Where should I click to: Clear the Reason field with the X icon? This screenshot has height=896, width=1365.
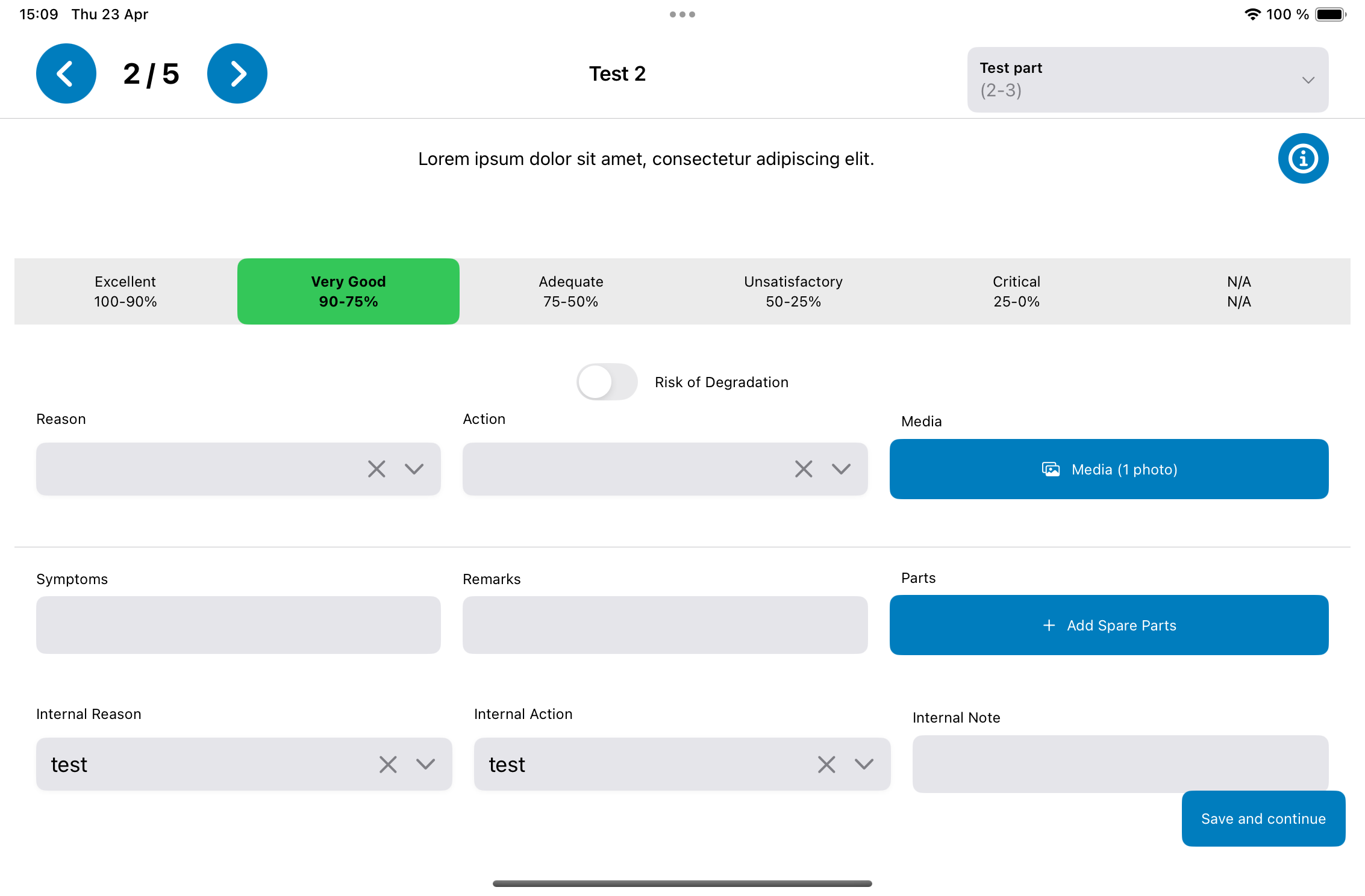click(376, 468)
